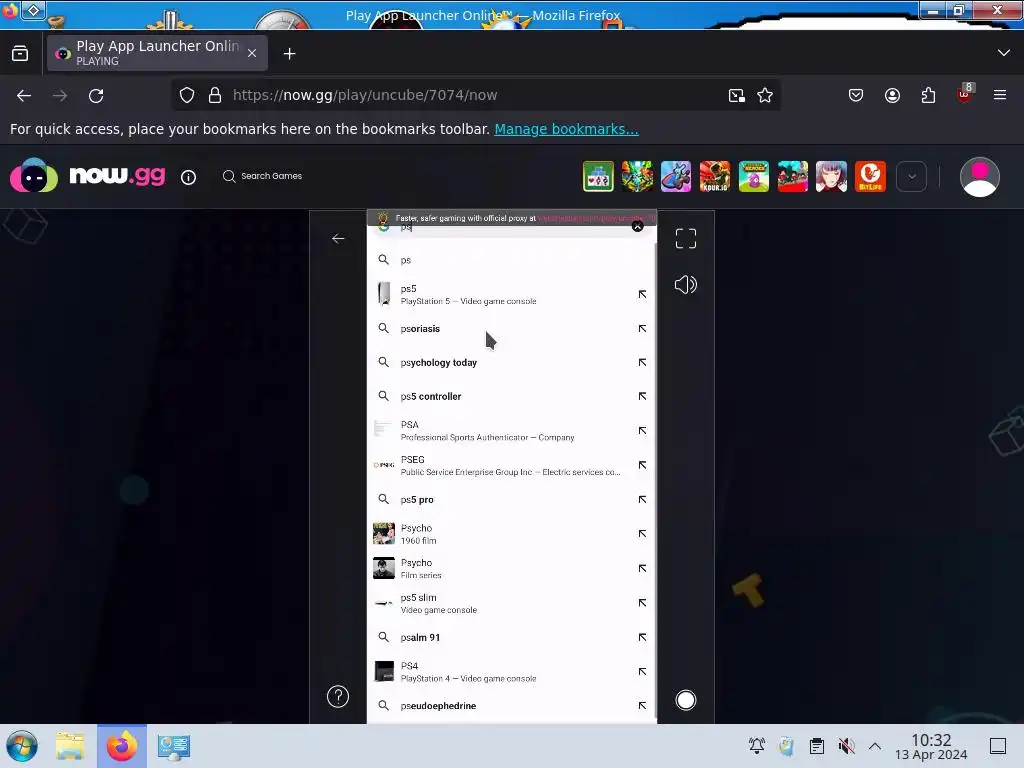Expand the more games dropdown

pyautogui.click(x=912, y=176)
